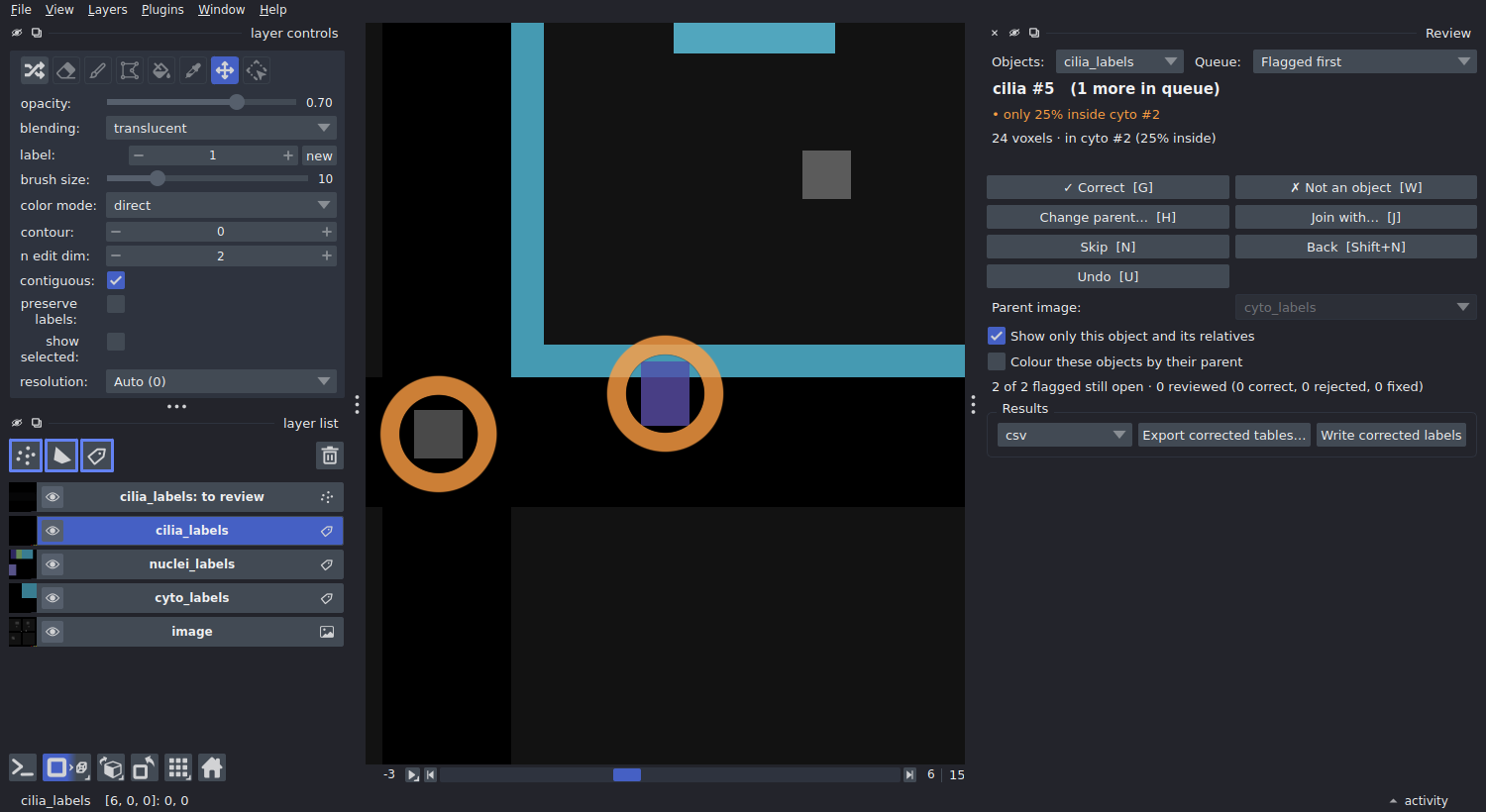Open the color mode dropdown

221,205
